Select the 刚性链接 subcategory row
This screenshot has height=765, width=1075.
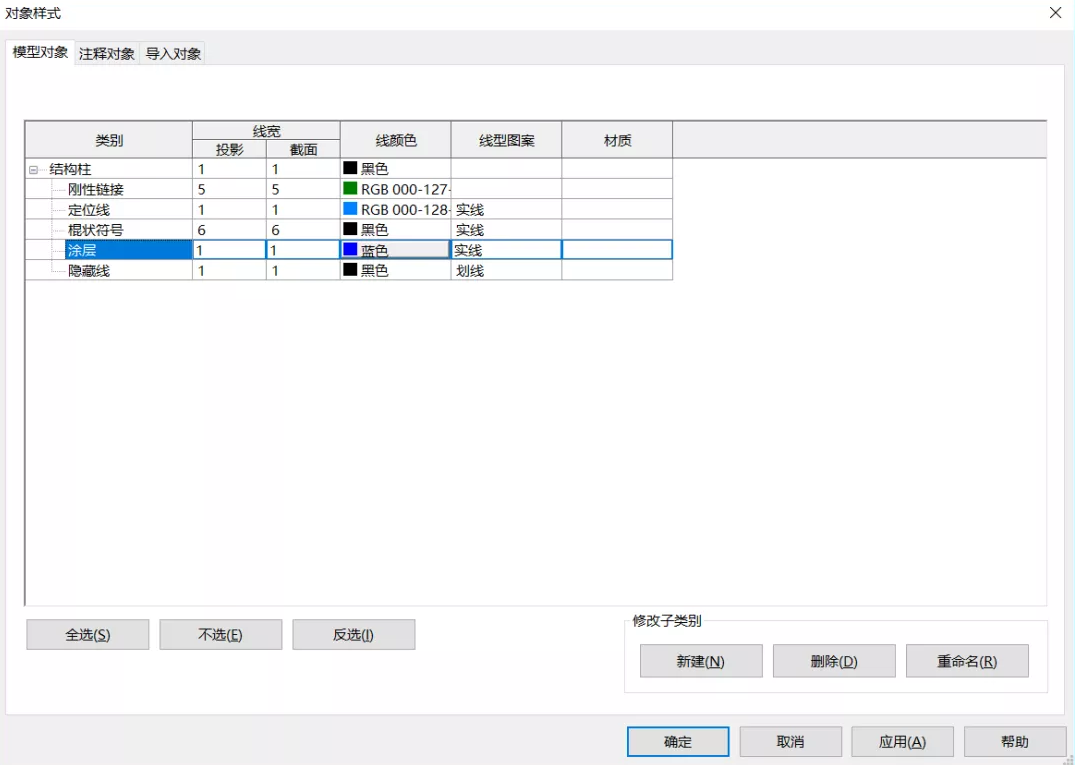click(96, 189)
